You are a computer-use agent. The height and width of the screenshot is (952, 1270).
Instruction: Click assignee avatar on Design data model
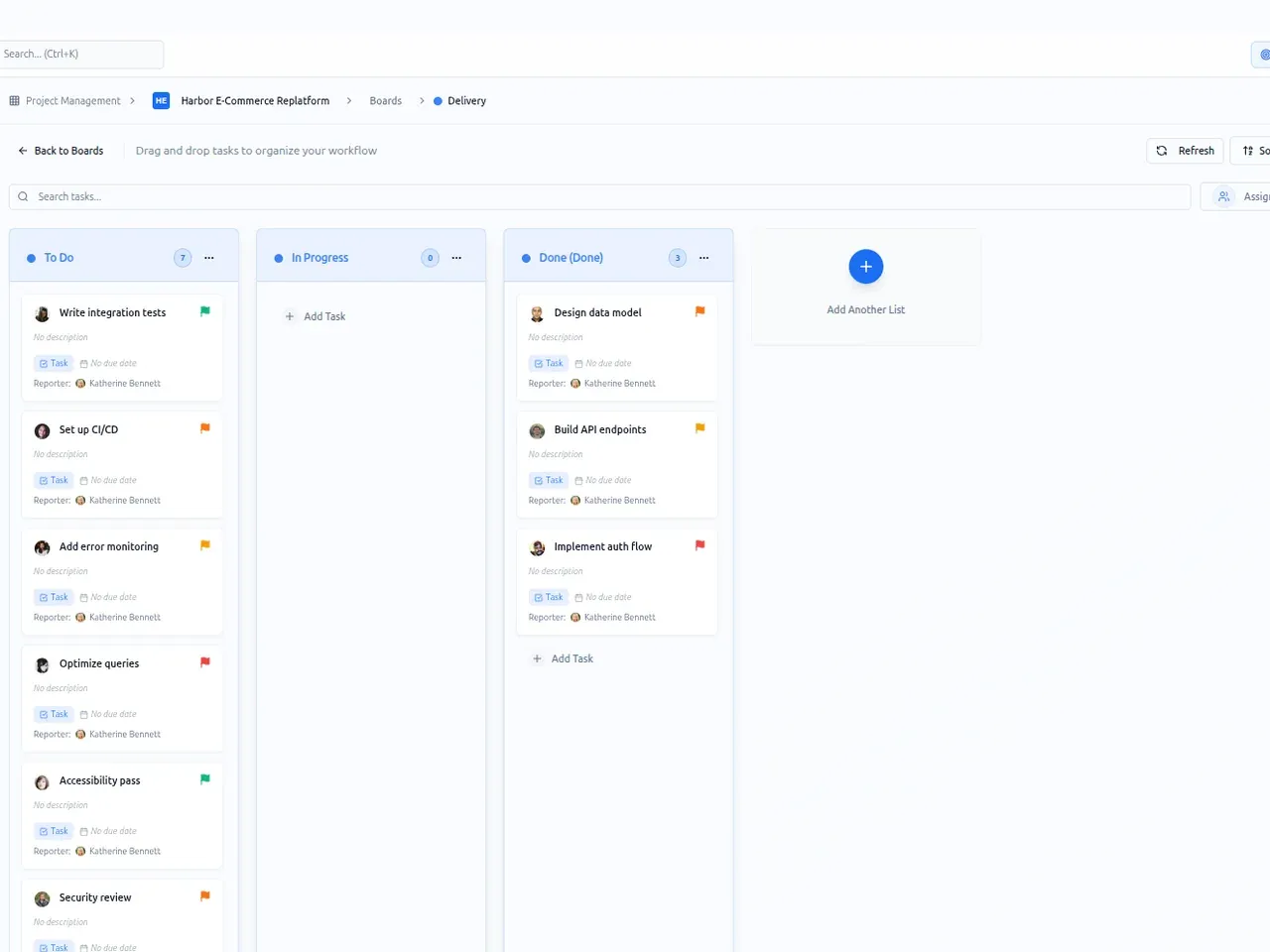click(x=537, y=313)
